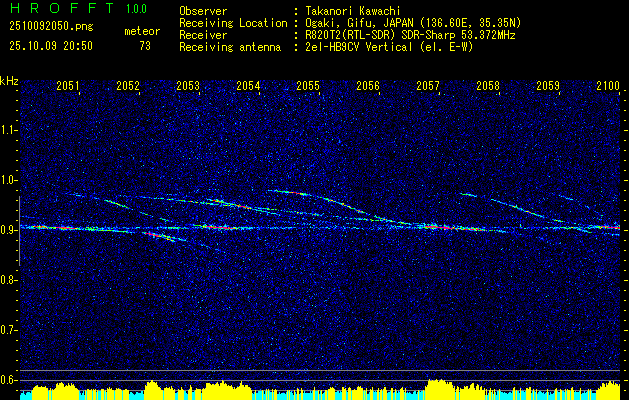629x400 pixels.
Task: Click the 0.9 kHz frequency tick label
Action: coord(8,230)
